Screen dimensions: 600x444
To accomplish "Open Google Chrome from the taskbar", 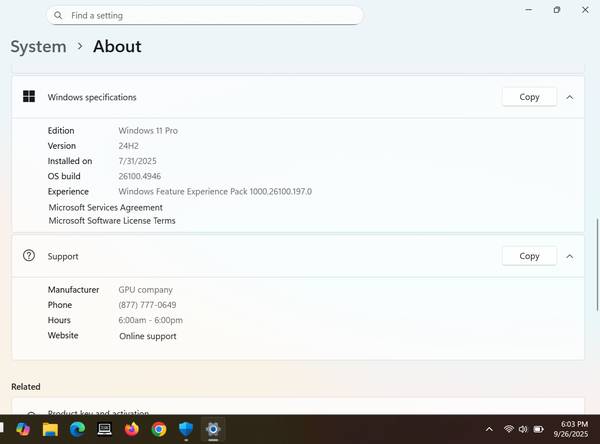I will (x=158, y=429).
